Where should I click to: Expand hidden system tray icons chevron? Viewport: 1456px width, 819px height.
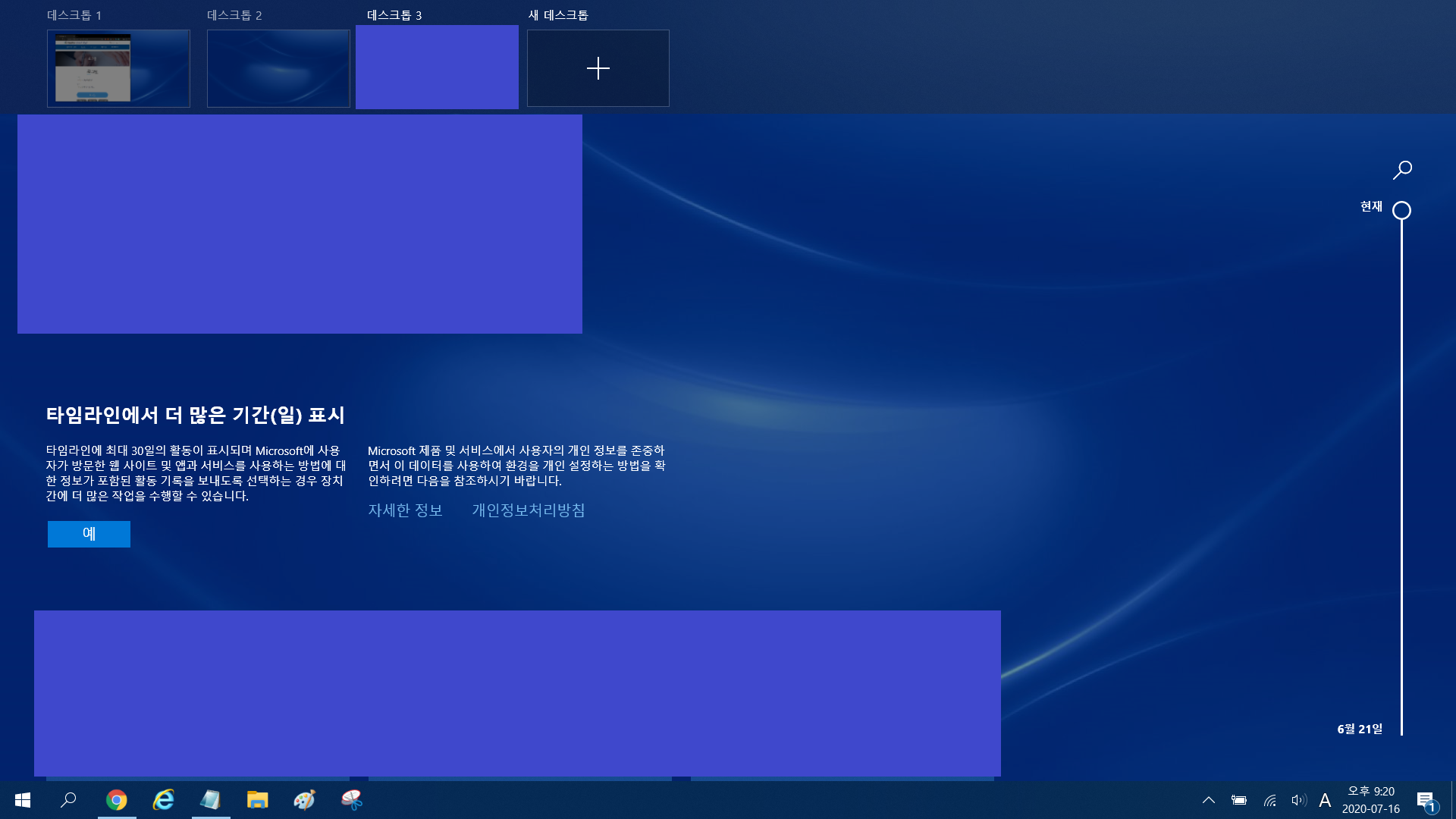[1209, 800]
